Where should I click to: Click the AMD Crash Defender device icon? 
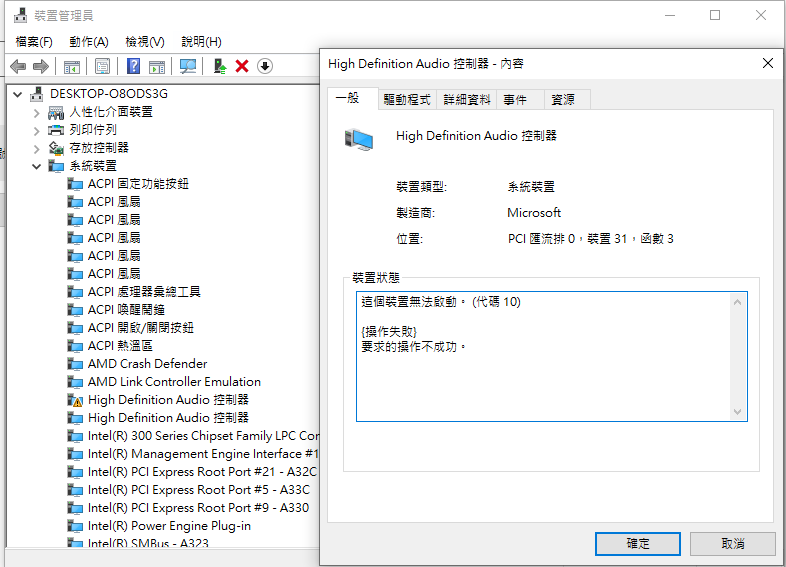click(75, 364)
